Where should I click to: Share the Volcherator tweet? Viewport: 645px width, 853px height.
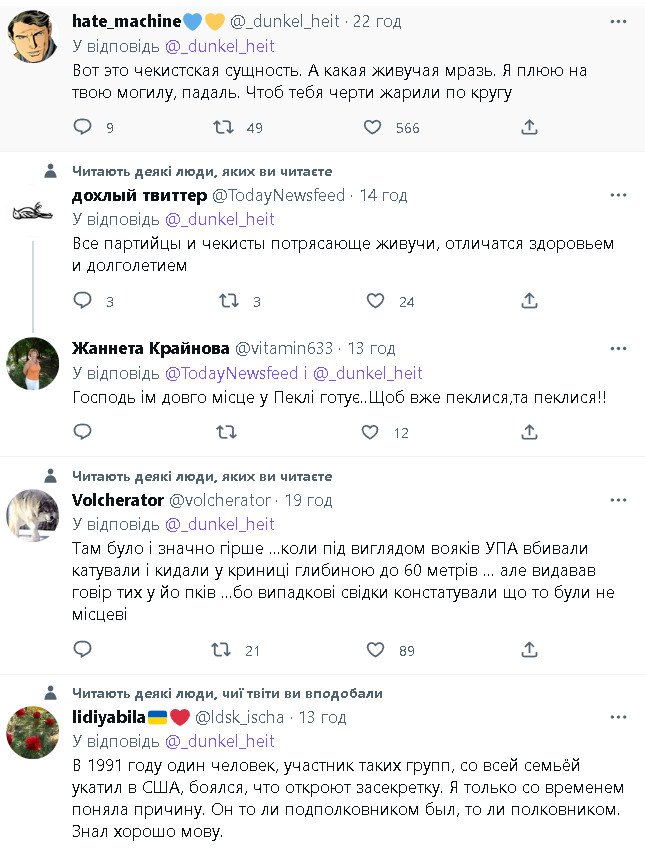pos(530,650)
